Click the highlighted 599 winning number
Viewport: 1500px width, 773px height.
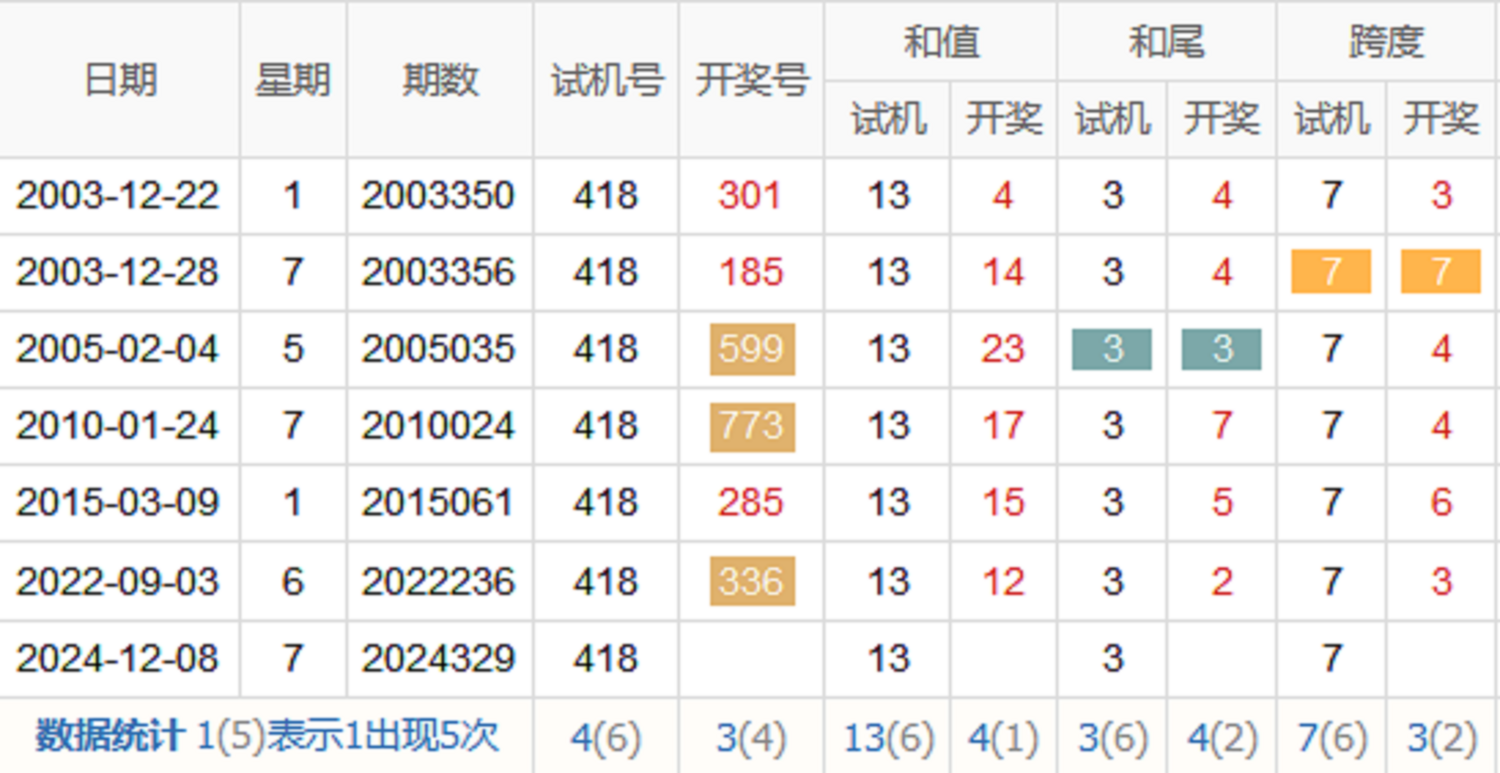click(752, 349)
